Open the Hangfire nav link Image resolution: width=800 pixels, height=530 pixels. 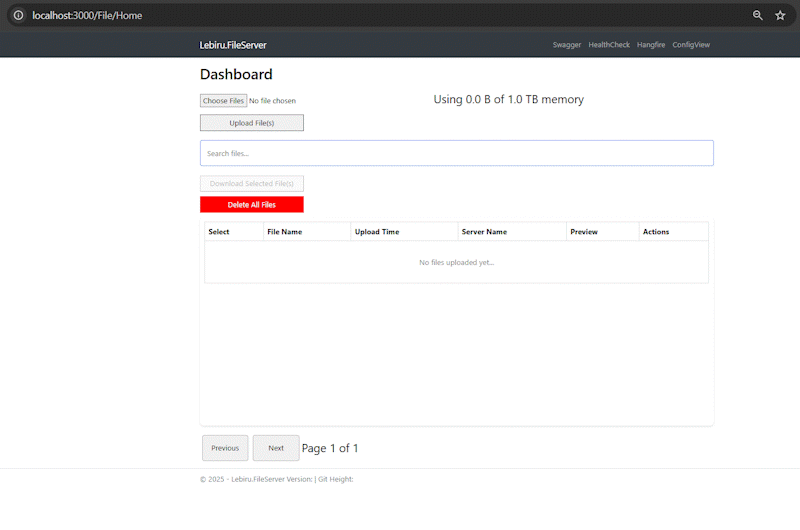(651, 45)
